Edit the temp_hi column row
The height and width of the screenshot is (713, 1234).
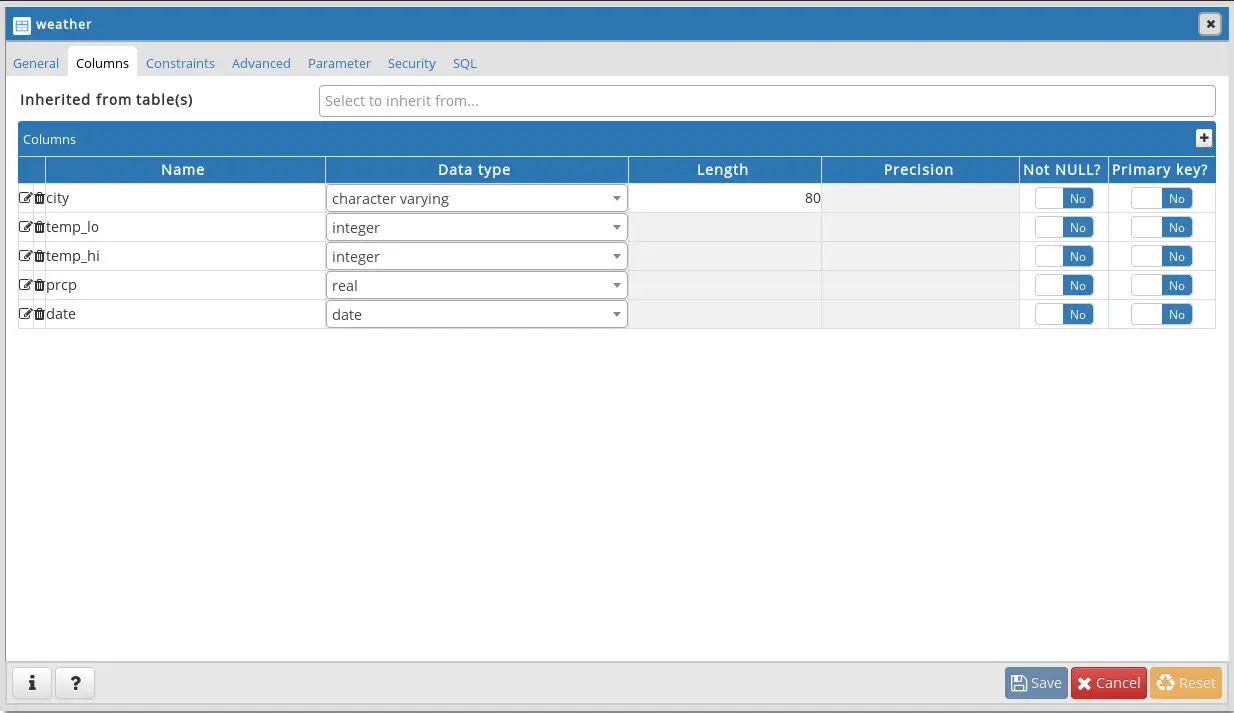(25, 256)
